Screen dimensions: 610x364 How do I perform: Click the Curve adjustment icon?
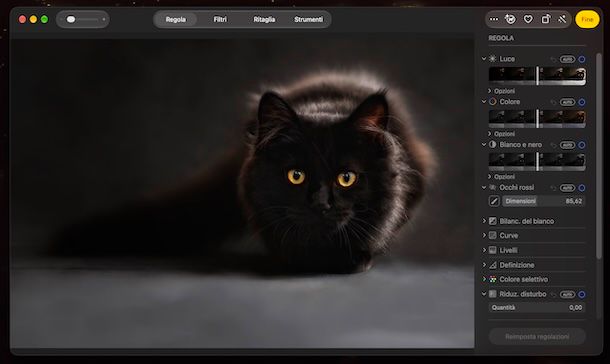(x=493, y=235)
